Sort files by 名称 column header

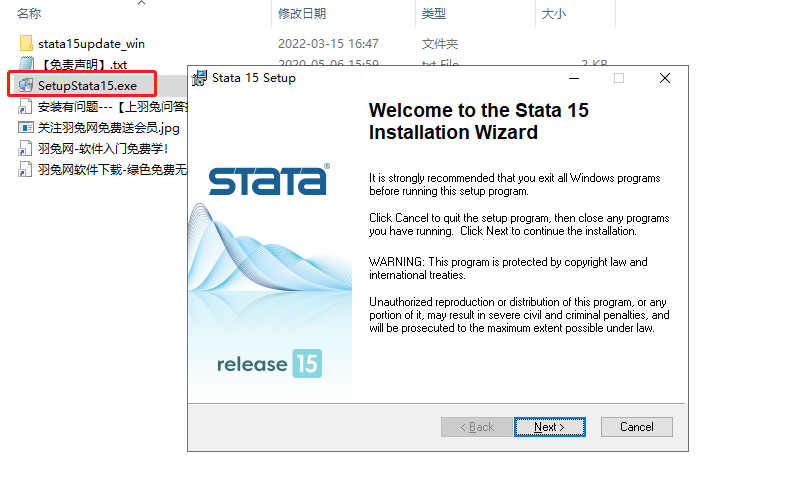click(30, 14)
